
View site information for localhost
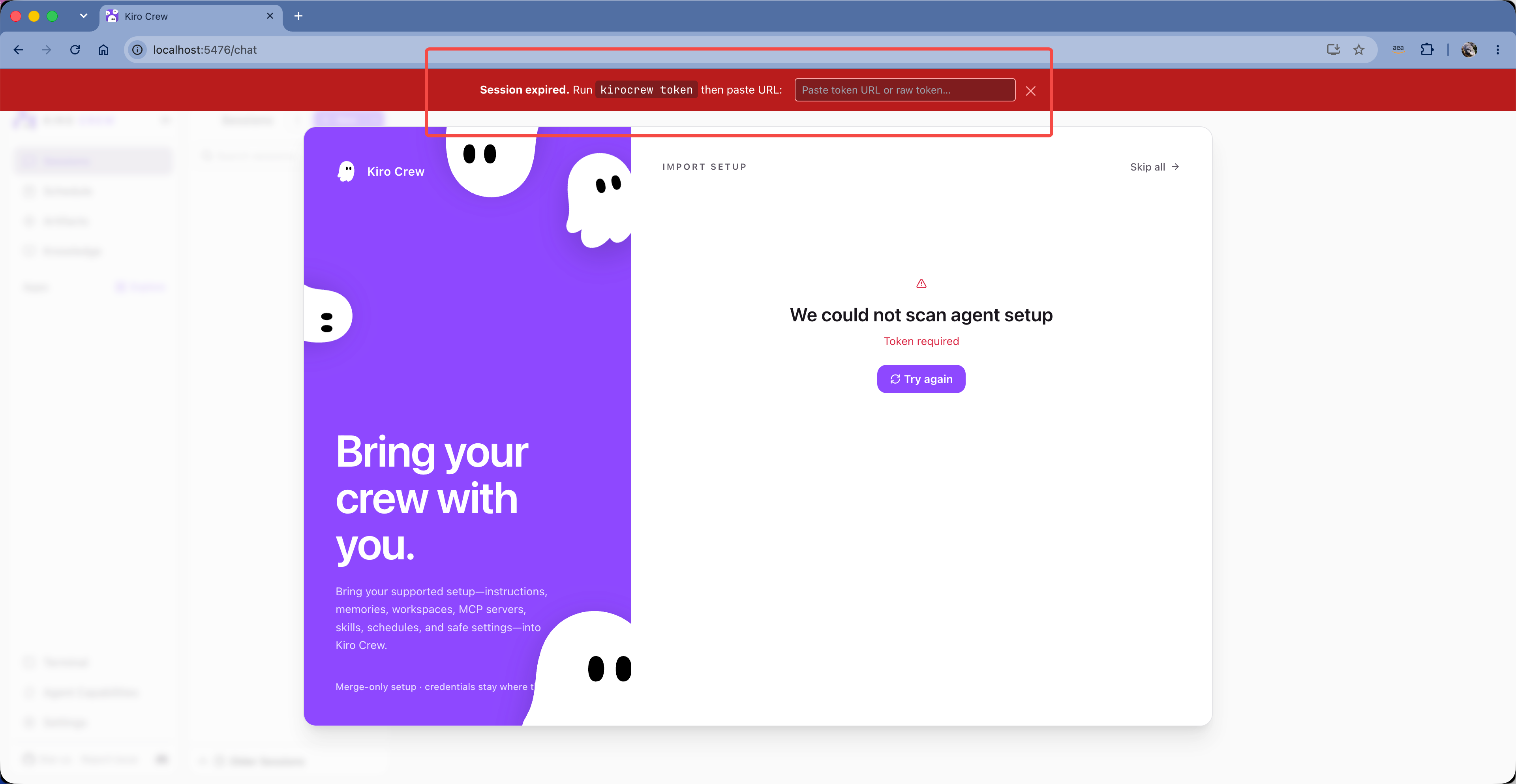(x=137, y=50)
